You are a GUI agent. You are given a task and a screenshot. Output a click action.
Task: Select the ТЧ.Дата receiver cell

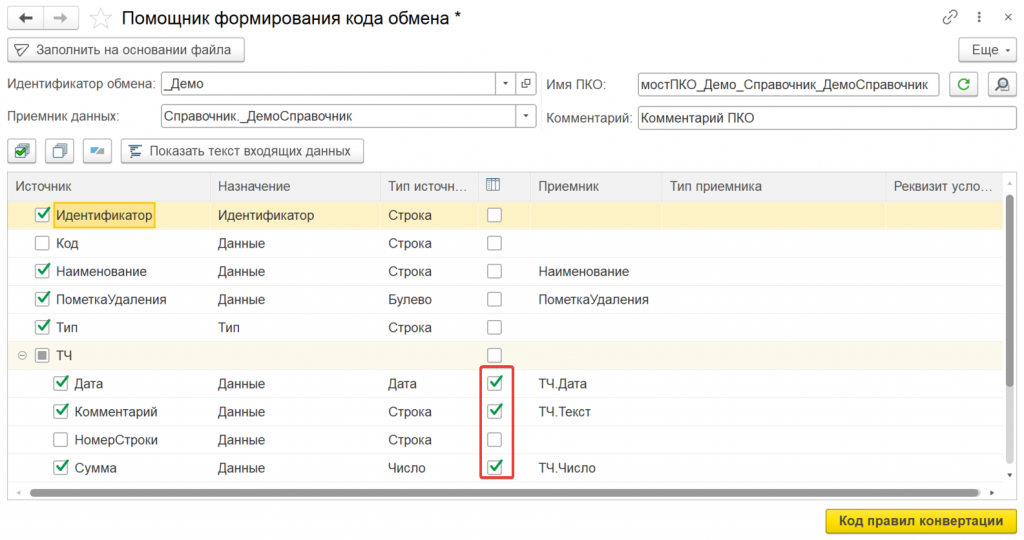click(596, 383)
